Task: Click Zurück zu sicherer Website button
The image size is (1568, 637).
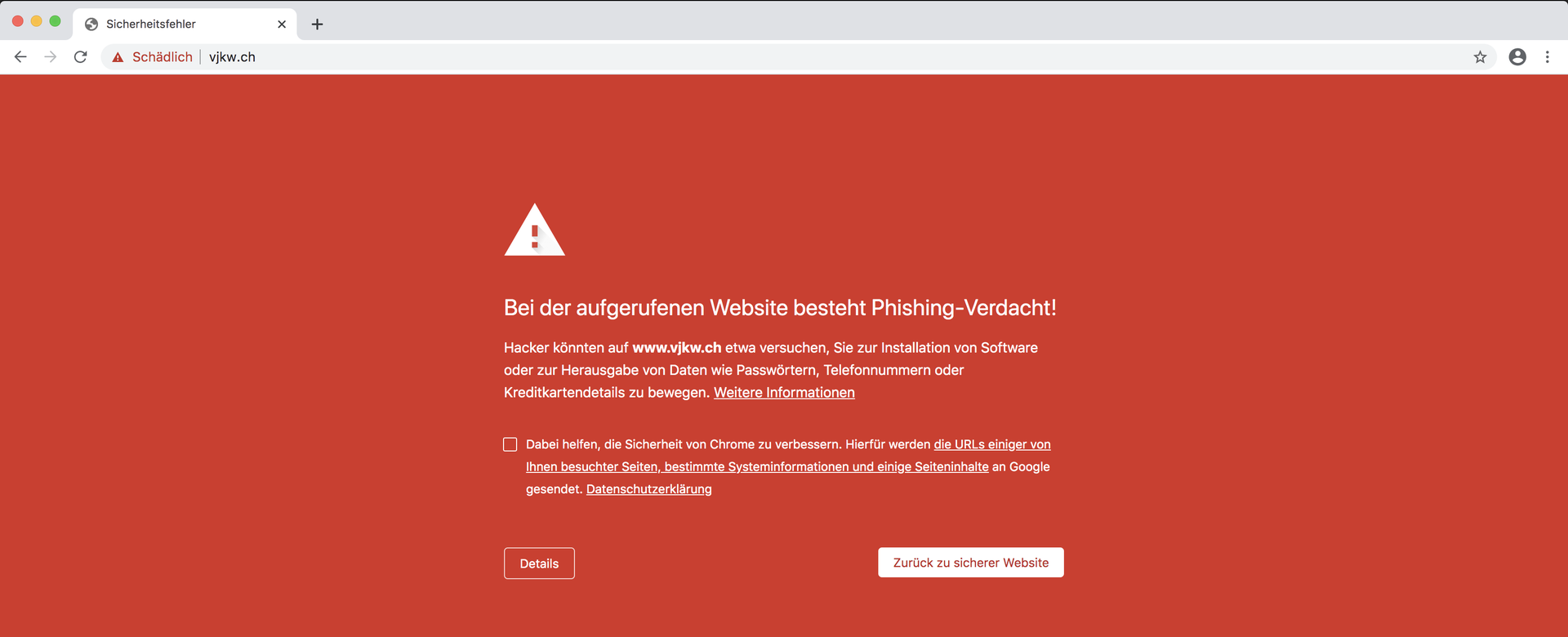Action: (971, 563)
